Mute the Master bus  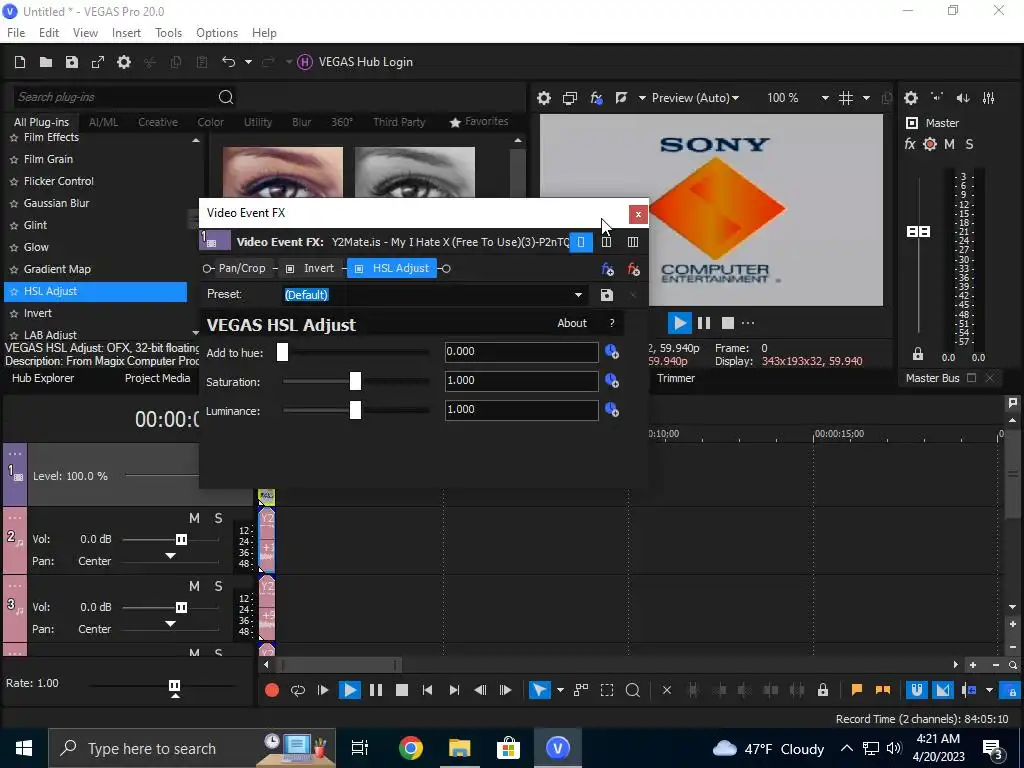point(950,144)
